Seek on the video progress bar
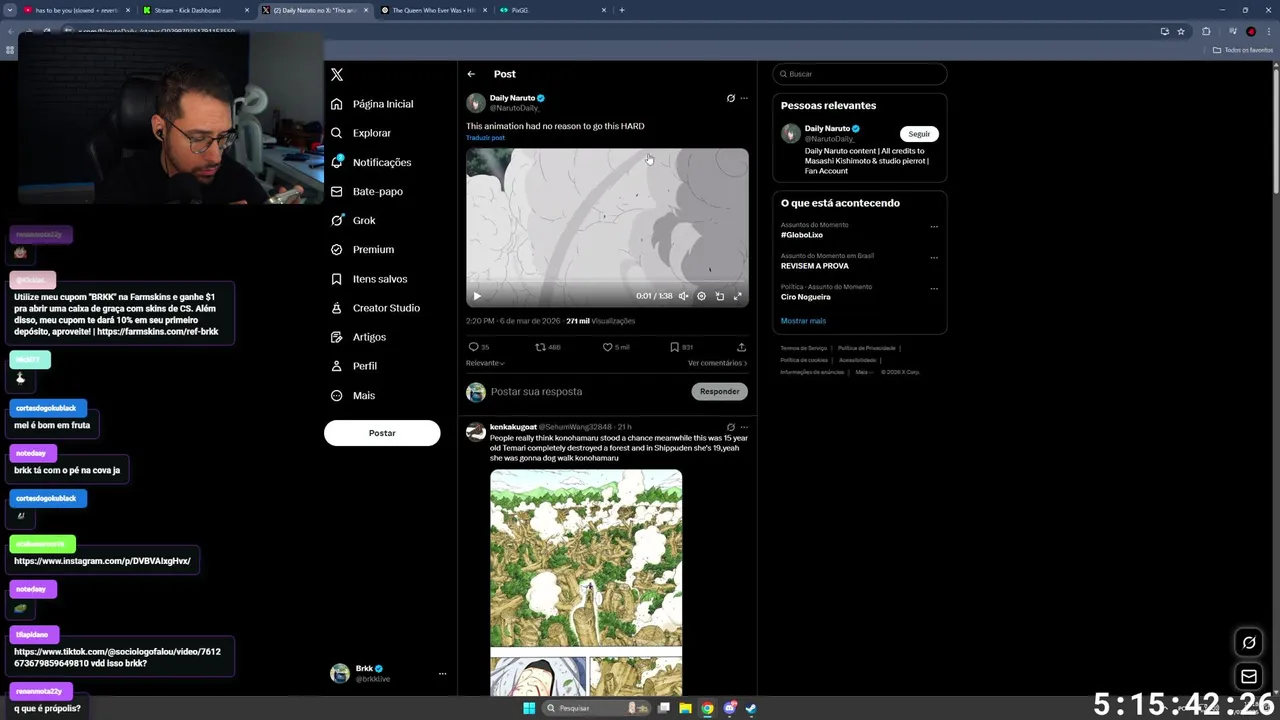This screenshot has height=720, width=1280. click(607, 282)
